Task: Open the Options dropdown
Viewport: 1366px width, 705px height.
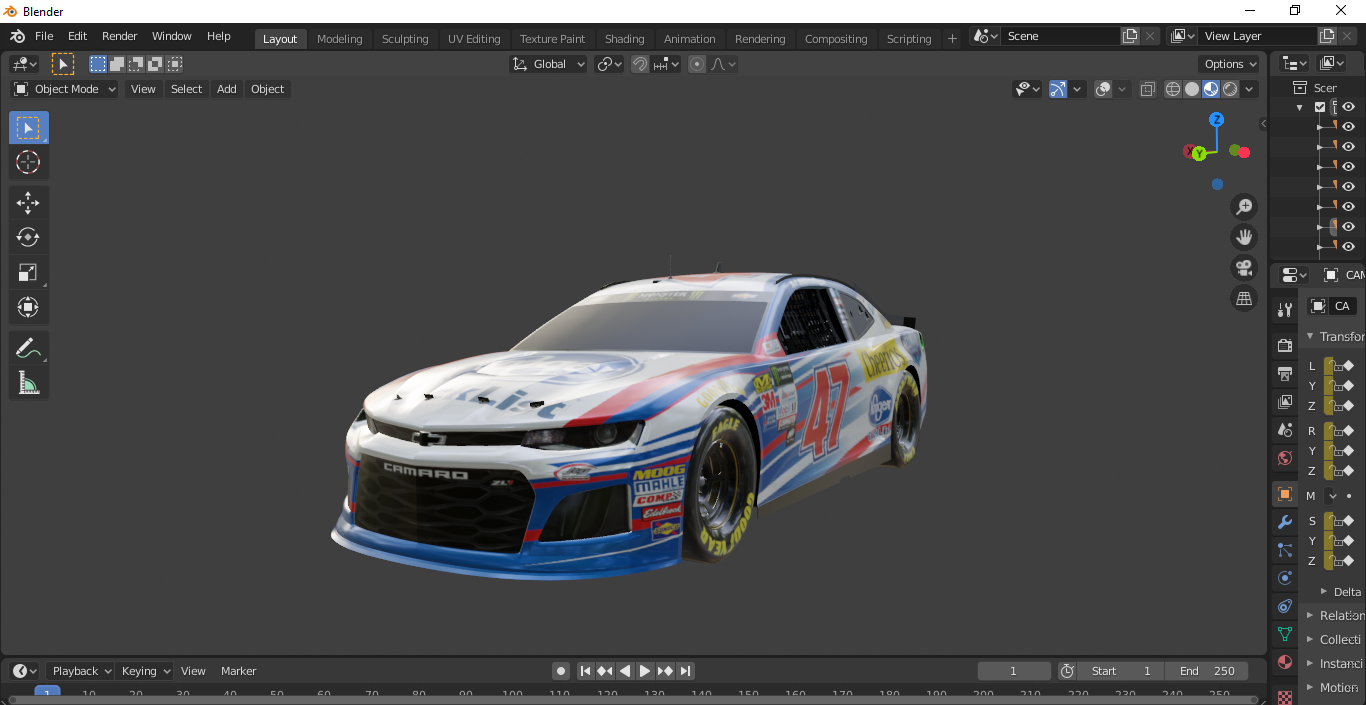Action: 1230,64
